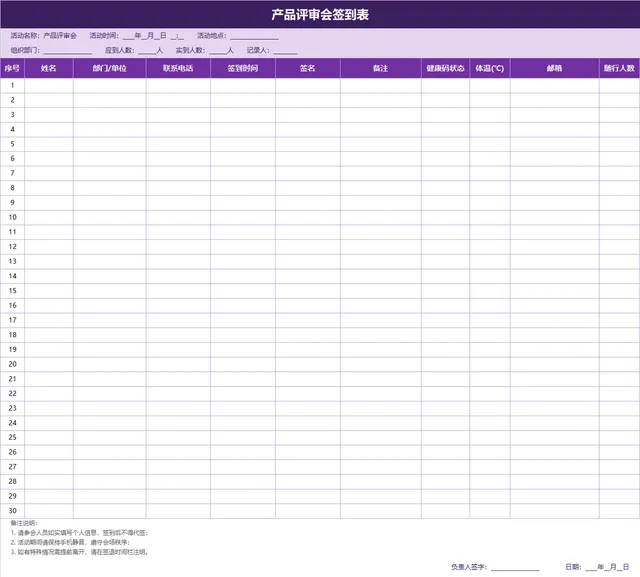
Task: Select row number 7 cell
Action: click(x=12, y=173)
